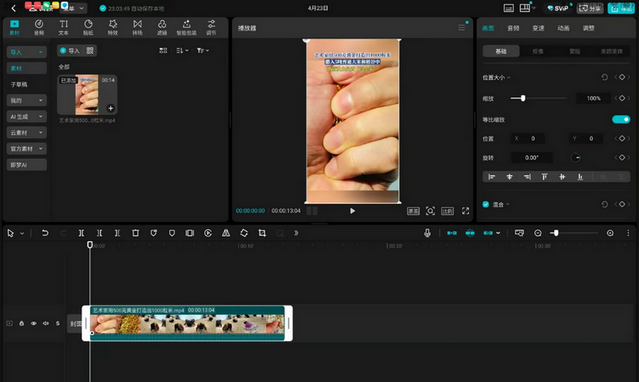Click the crop tool in timeline toolbar
This screenshot has width=639, height=382.
[262, 233]
